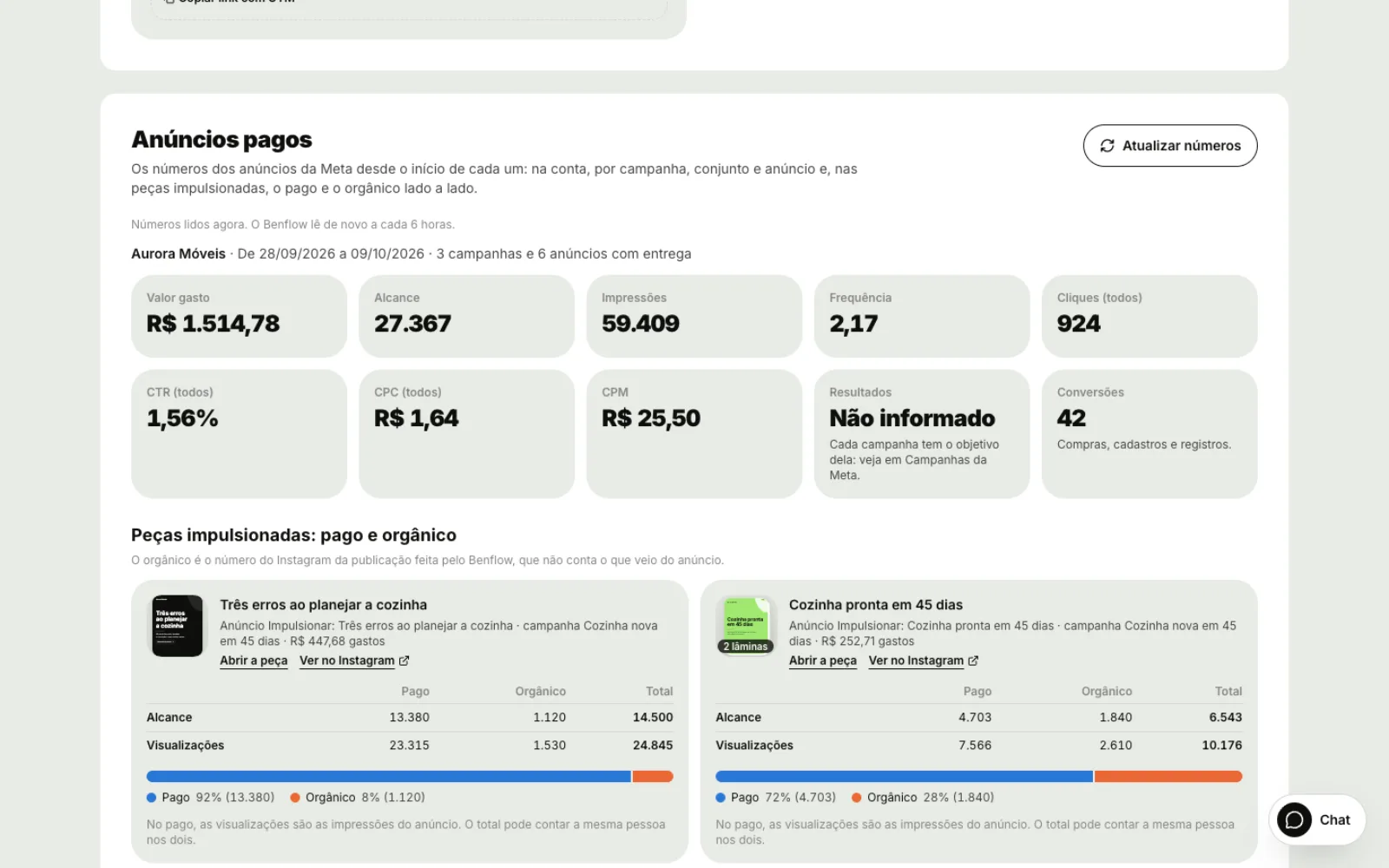Open Ver no Instagram for Três erros

[347, 661]
